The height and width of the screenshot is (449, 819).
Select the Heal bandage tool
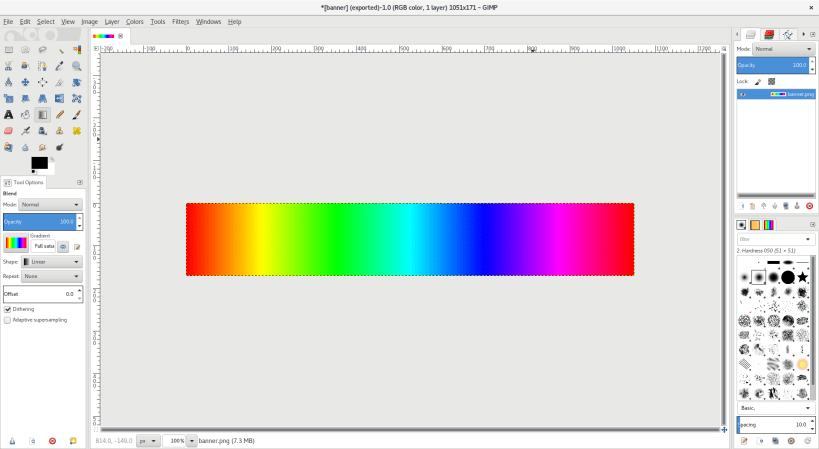coord(77,131)
